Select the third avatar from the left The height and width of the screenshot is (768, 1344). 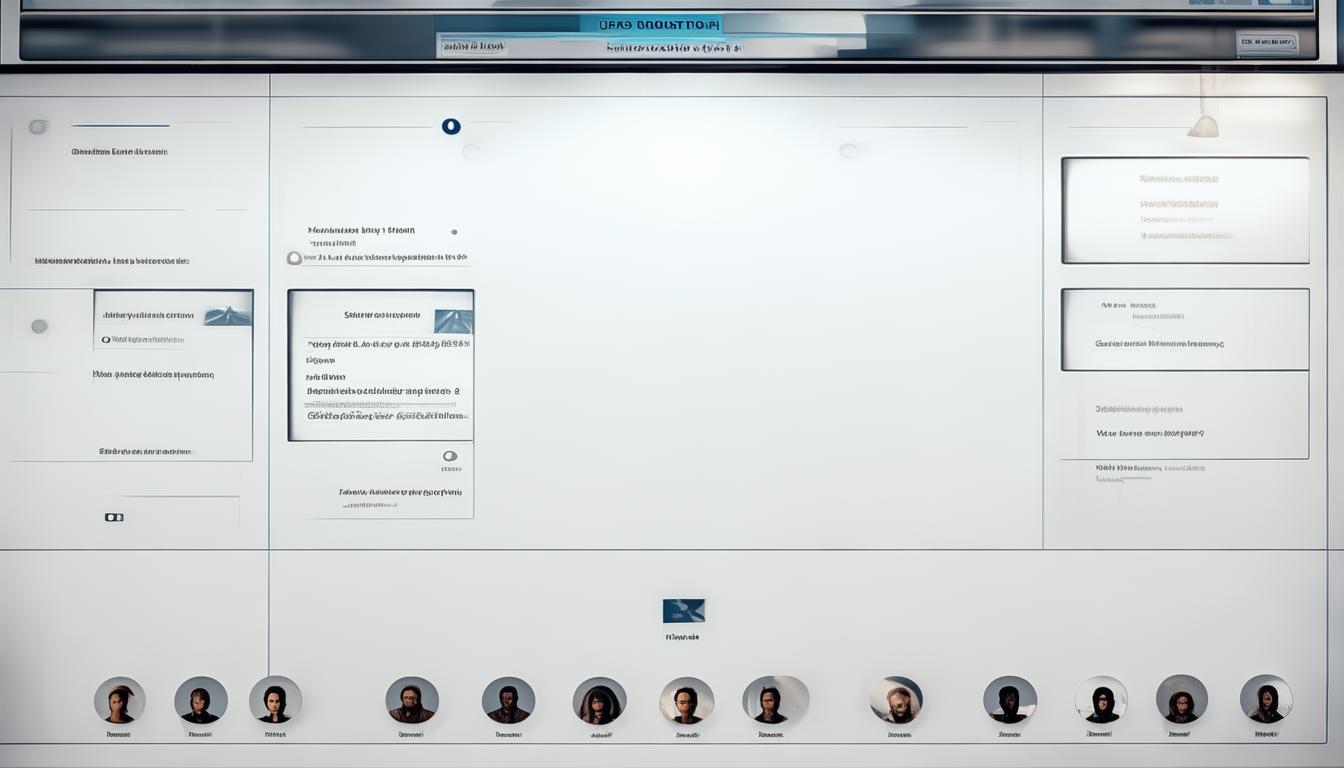(275, 700)
